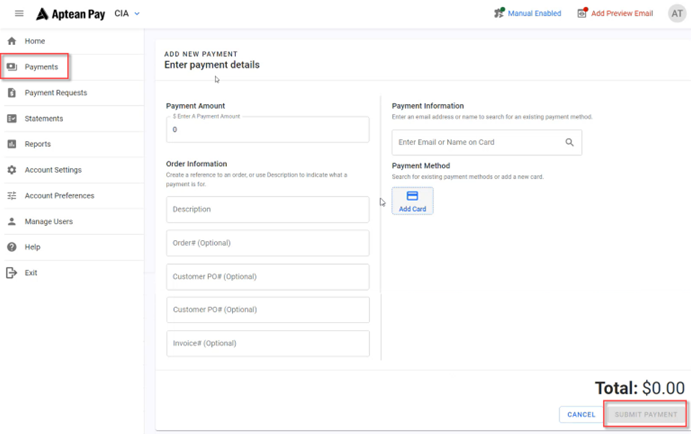Click the Payments sidebar icon

pos(12,67)
